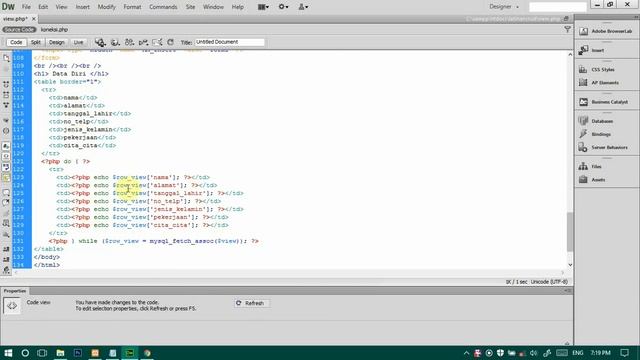
Task: Open the koneksi.php related file
Action: (x=54, y=29)
